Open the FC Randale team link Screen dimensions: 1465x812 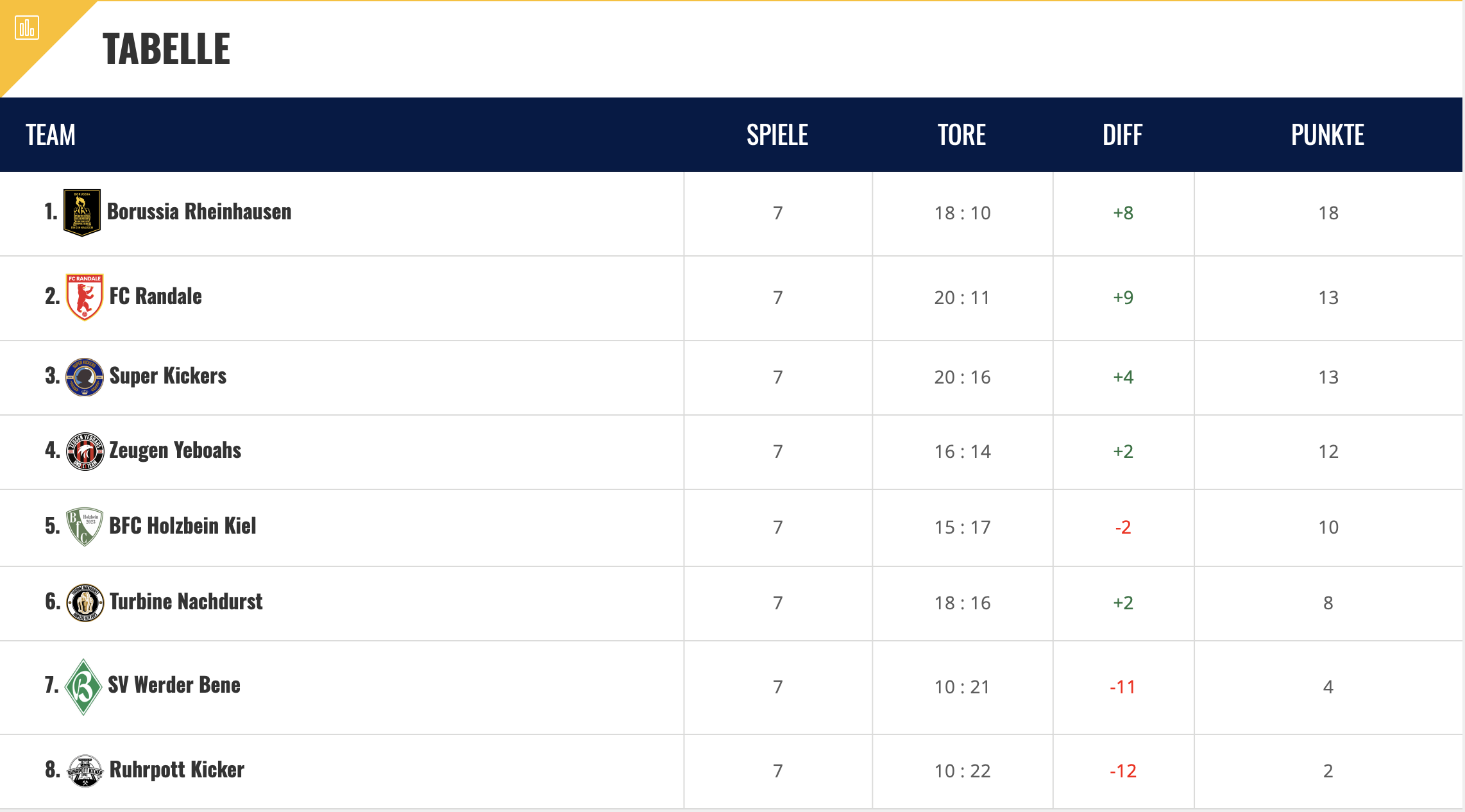click(x=155, y=296)
